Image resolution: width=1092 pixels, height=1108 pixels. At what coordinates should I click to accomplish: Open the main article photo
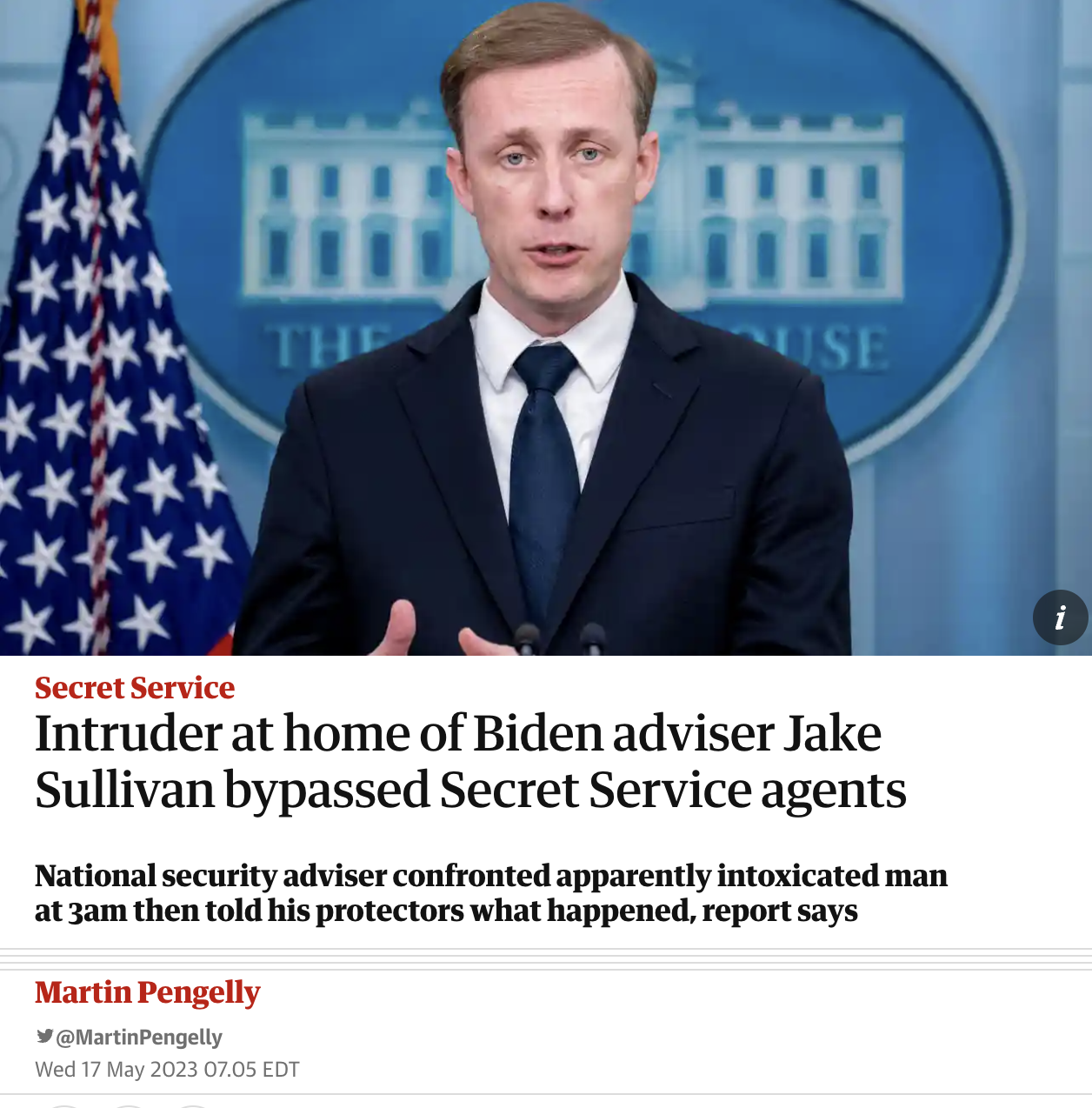pyautogui.click(x=546, y=327)
